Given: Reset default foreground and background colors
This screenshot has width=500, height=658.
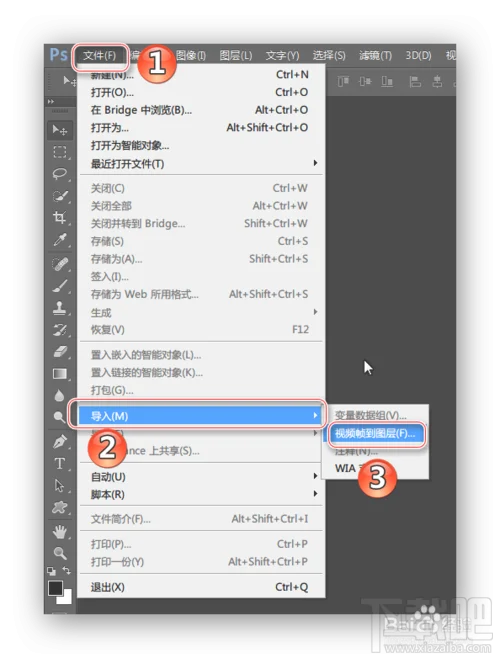Looking at the screenshot, I should [x=51, y=571].
